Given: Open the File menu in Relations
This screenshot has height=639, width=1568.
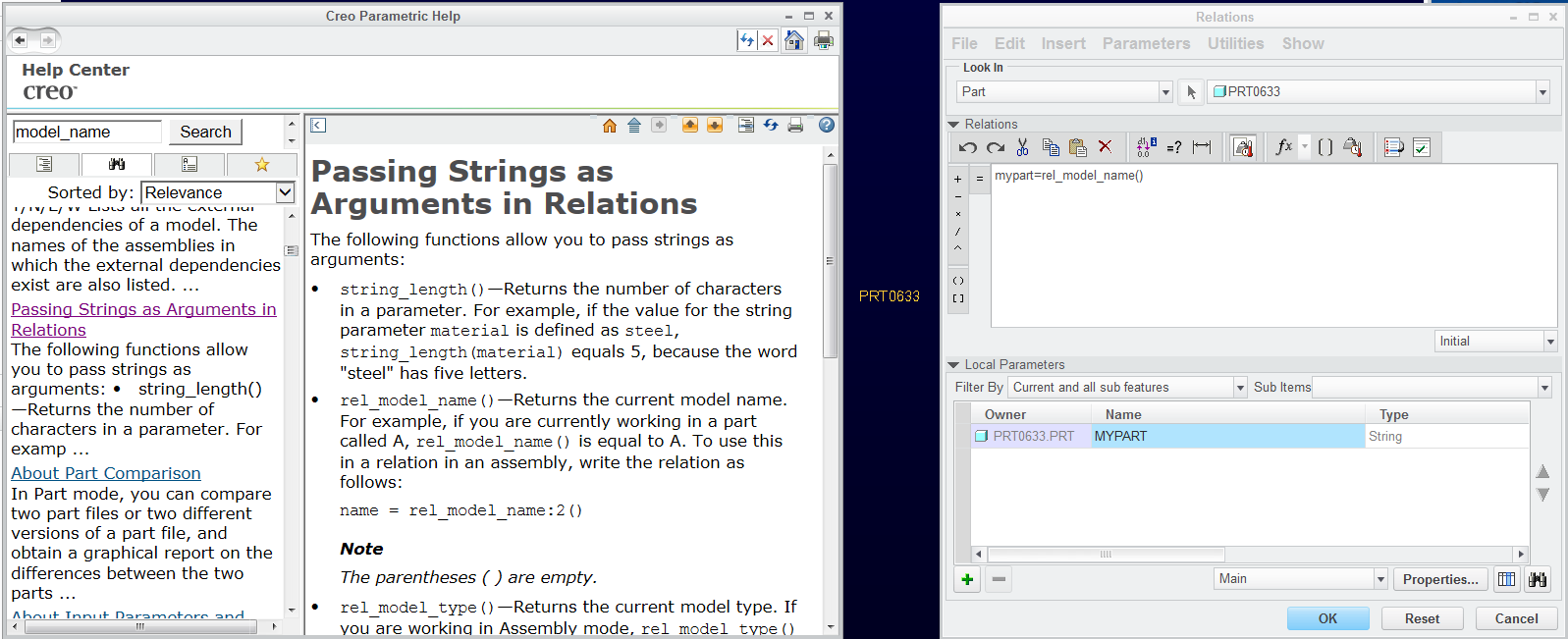Looking at the screenshot, I should (x=964, y=43).
